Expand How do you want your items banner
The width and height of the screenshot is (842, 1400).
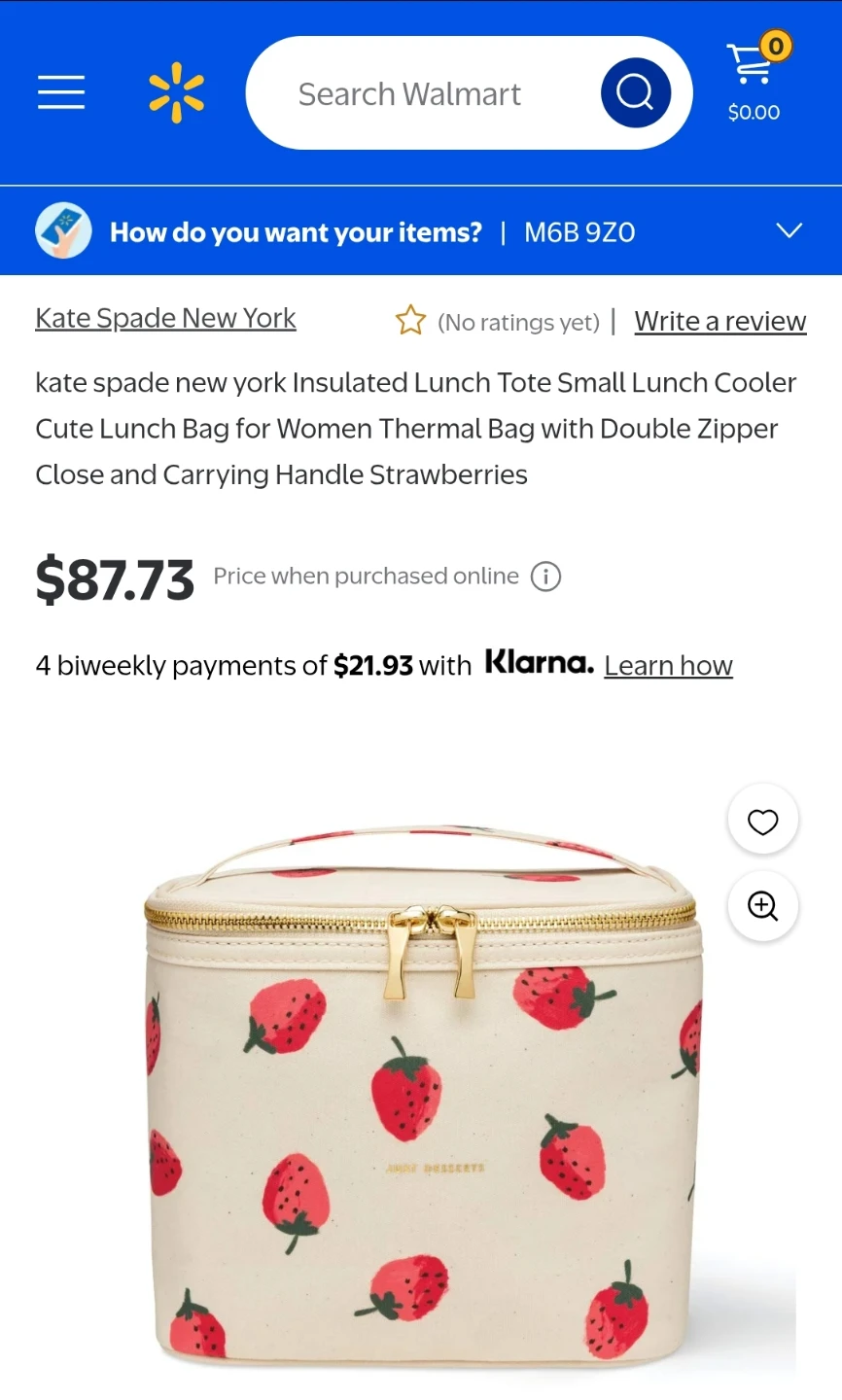pos(421,231)
